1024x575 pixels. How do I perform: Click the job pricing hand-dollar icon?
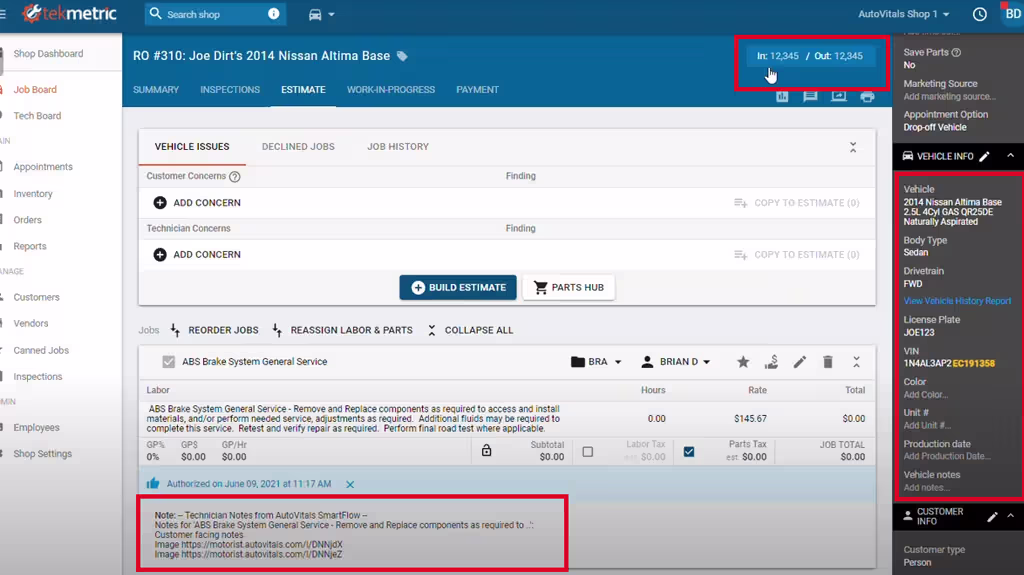771,362
